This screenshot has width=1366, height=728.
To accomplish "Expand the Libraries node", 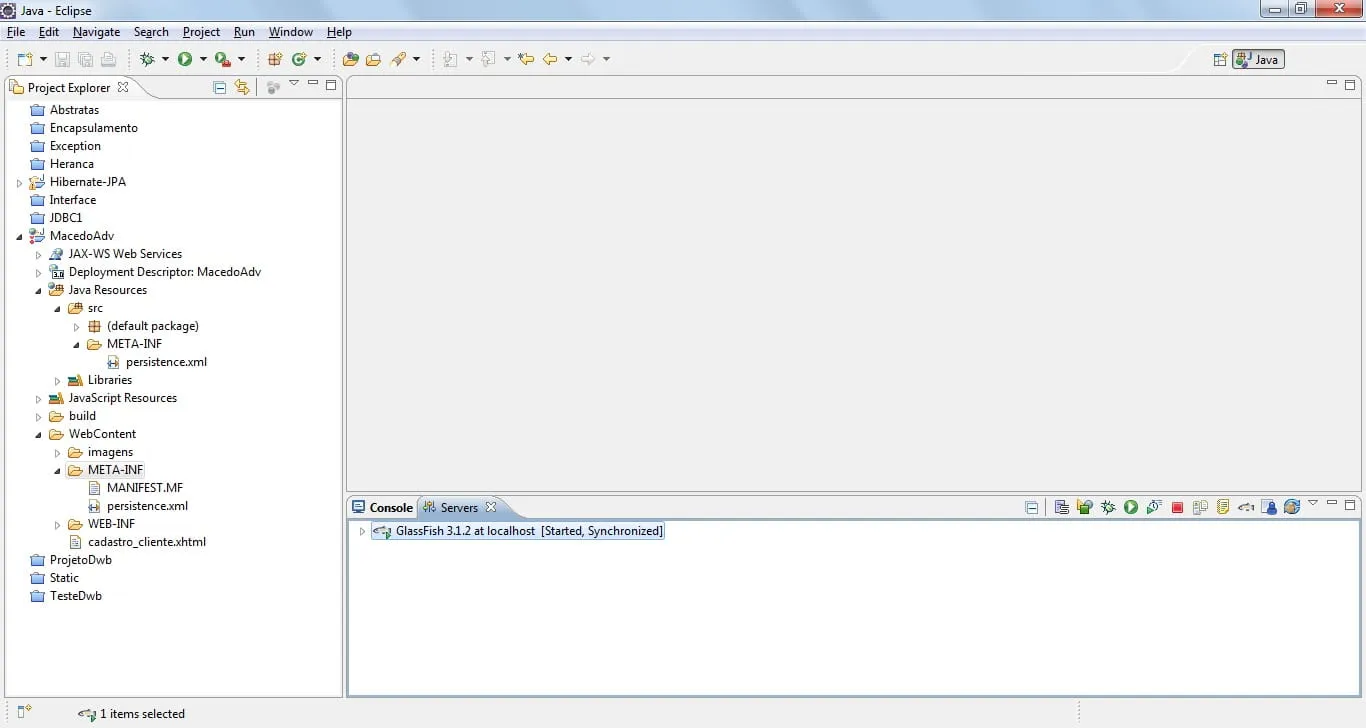I will click(x=57, y=381).
